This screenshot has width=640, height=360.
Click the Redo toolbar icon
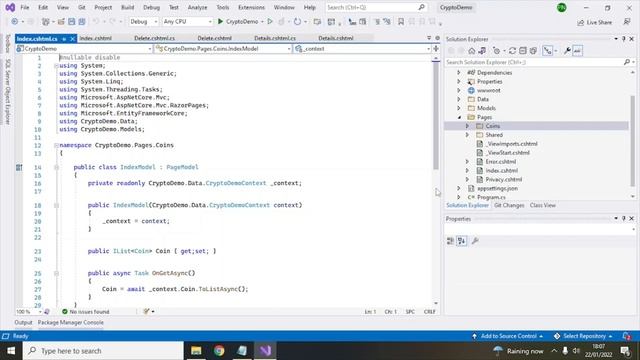[x=113, y=22]
